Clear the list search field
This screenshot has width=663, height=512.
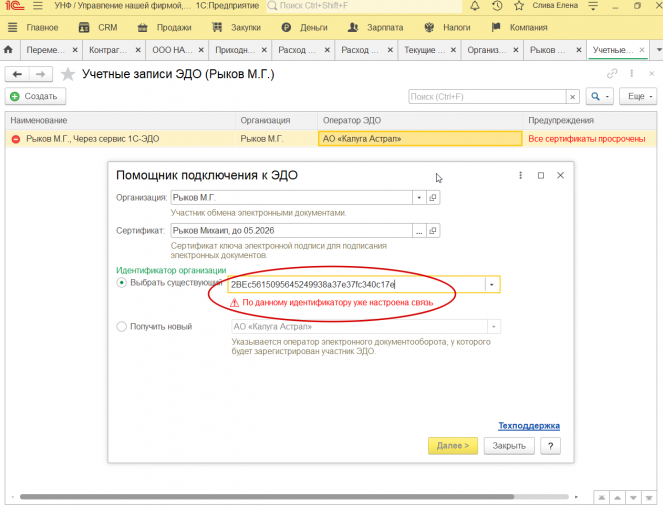pos(573,97)
